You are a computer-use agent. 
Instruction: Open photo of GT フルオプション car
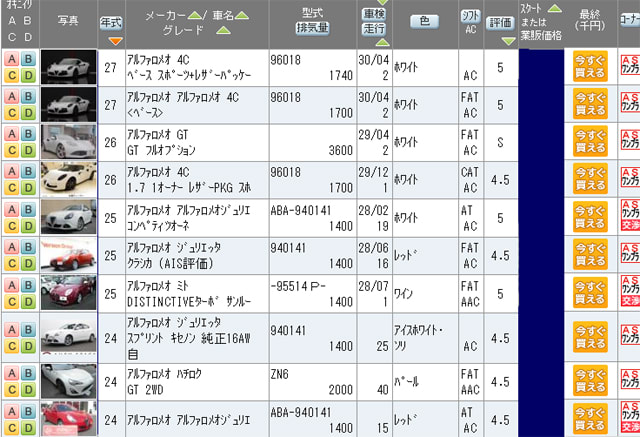[x=69, y=142]
